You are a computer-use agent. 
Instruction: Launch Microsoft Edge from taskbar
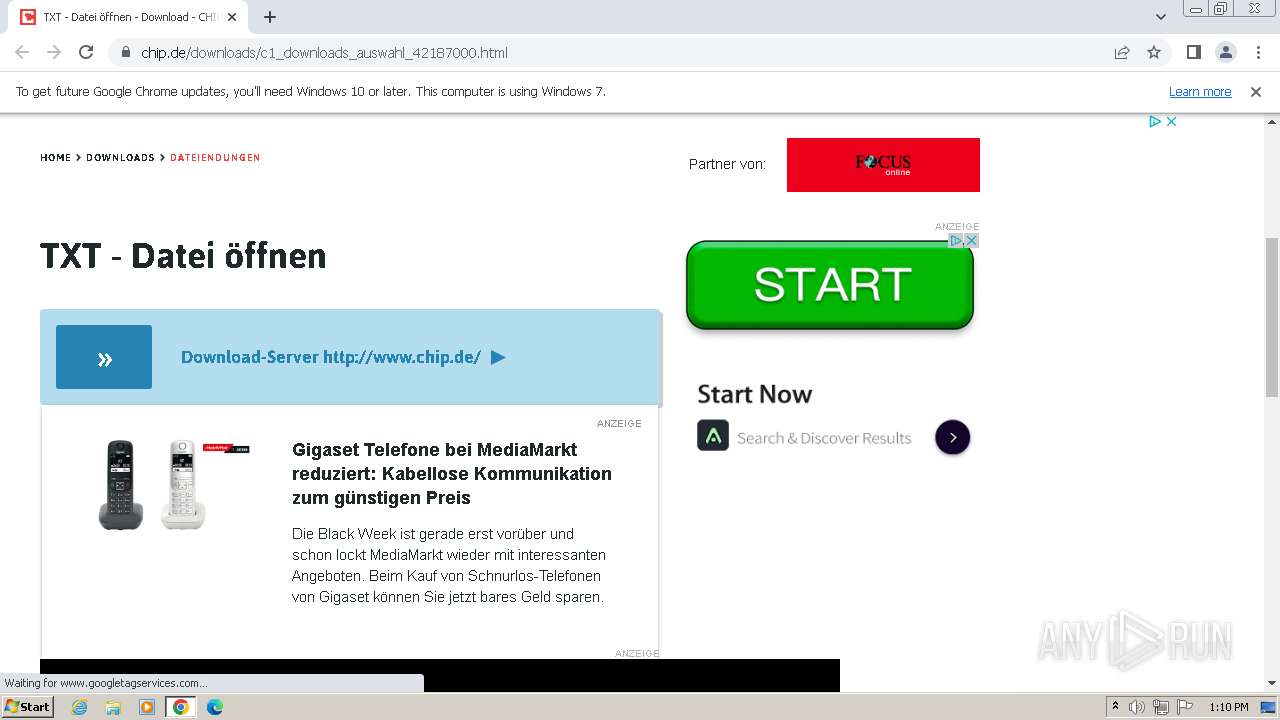tap(214, 707)
